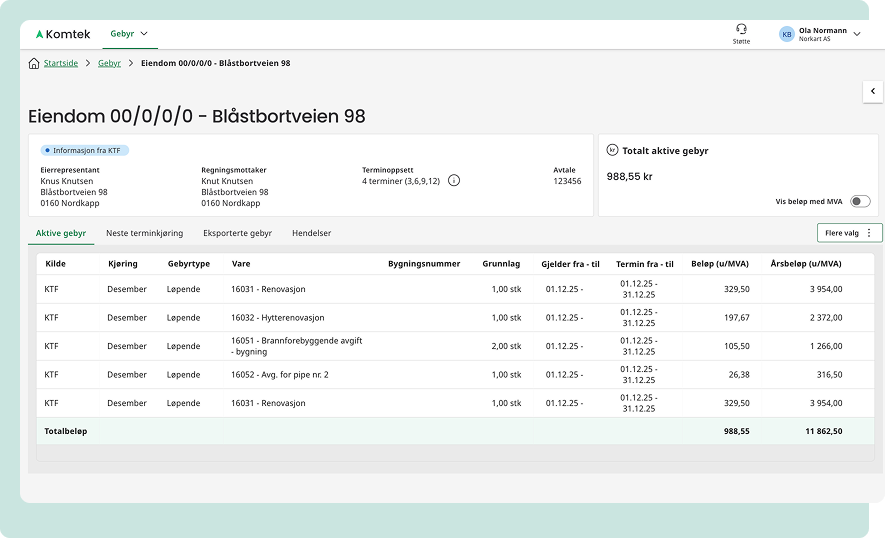Navigate to Gebyr breadcrumb link
The image size is (885, 538).
109,63
